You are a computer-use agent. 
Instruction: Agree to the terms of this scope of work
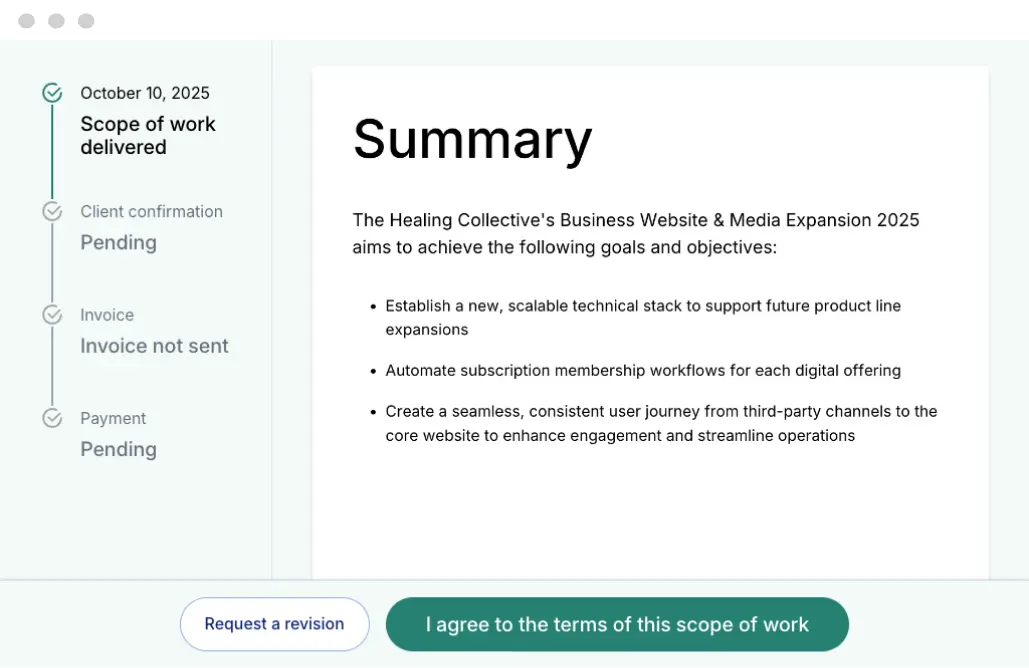[x=617, y=623]
